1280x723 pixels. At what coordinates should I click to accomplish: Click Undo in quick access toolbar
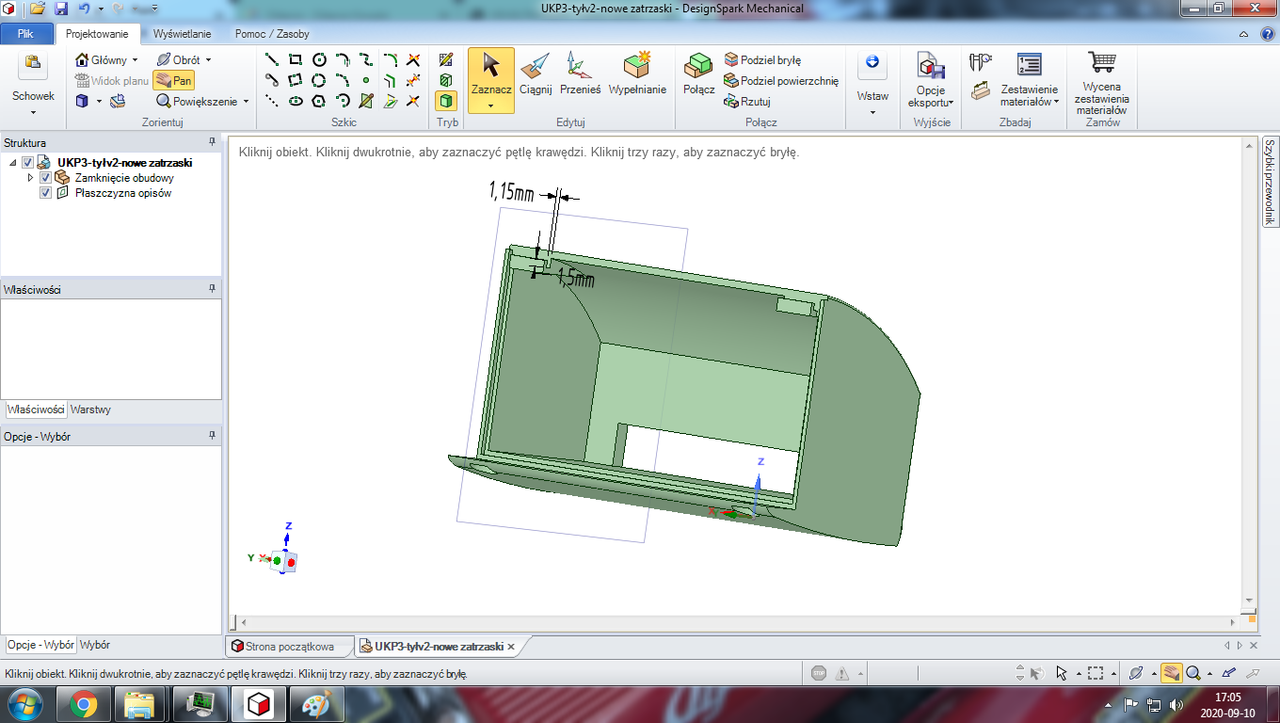click(x=84, y=8)
